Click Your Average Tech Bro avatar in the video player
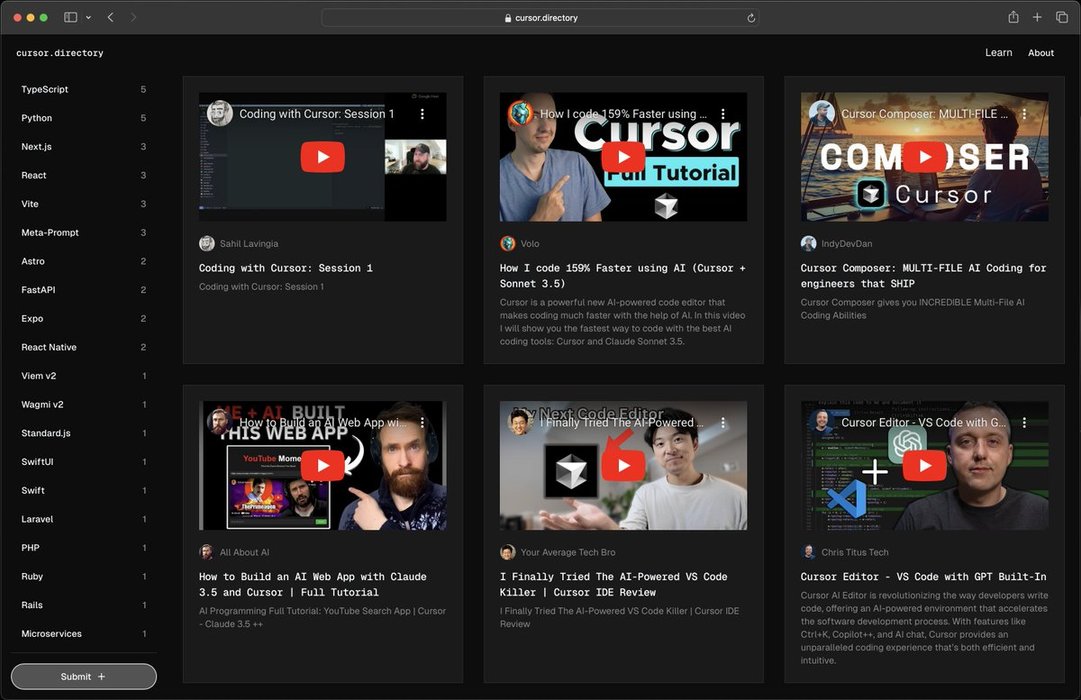The image size is (1081, 700). (x=521, y=422)
